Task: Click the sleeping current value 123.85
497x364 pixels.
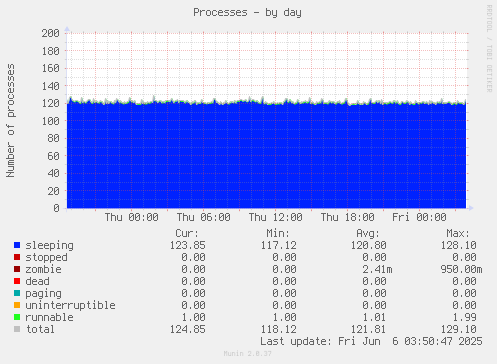Action: [188, 245]
